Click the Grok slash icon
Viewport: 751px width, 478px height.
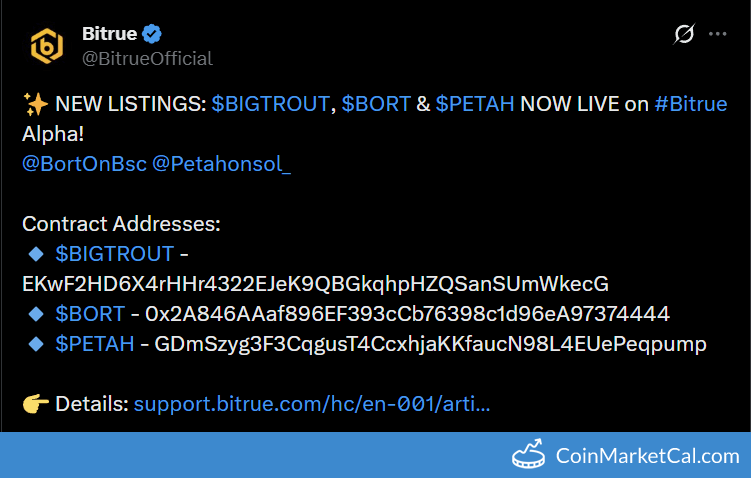684,34
